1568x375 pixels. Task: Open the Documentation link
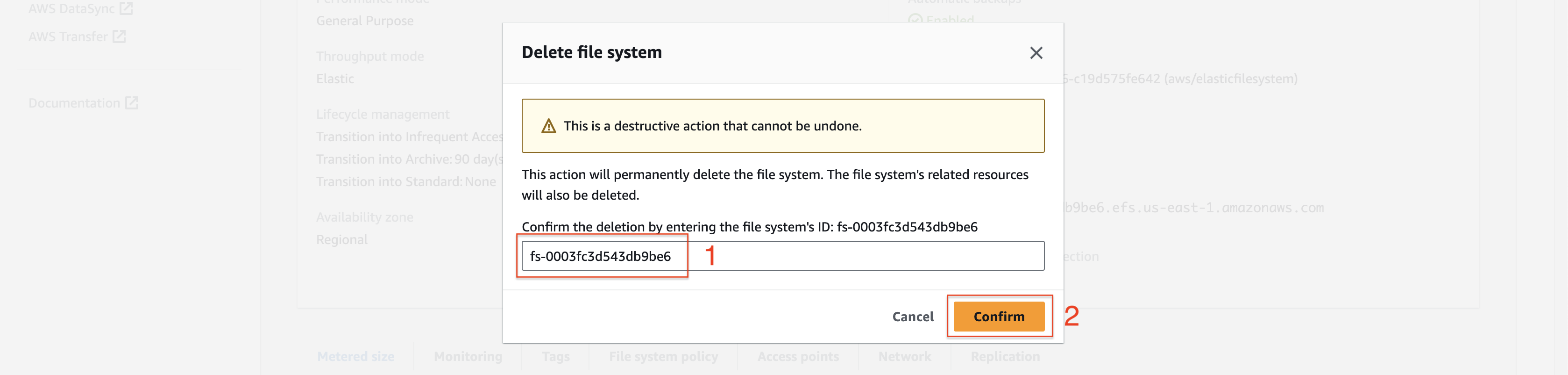pos(84,103)
